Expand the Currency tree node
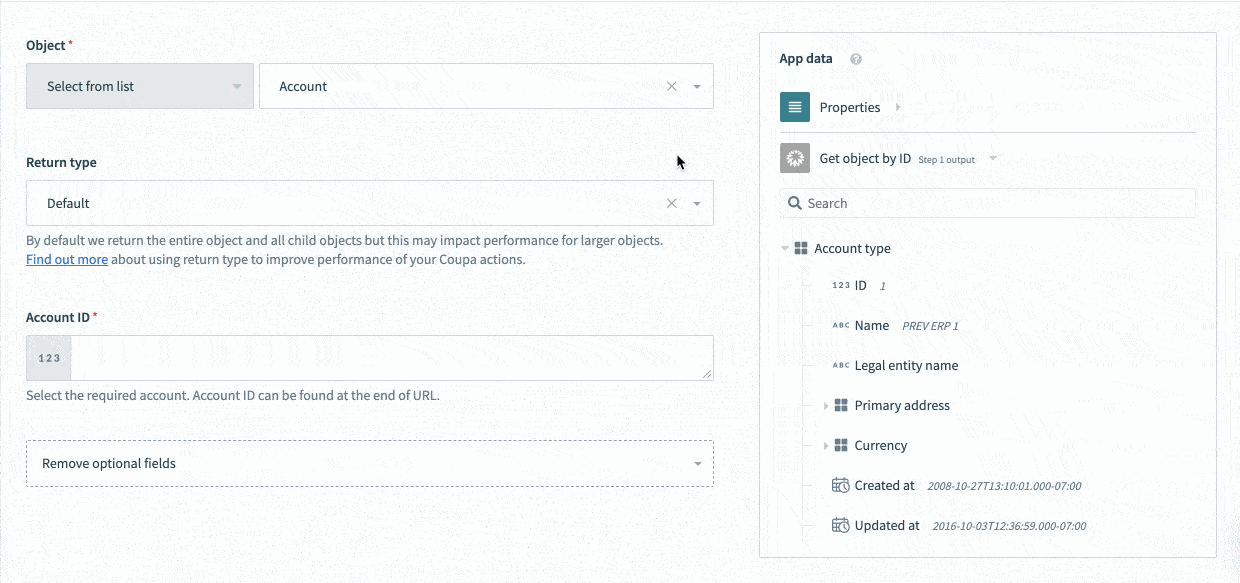 (825, 445)
